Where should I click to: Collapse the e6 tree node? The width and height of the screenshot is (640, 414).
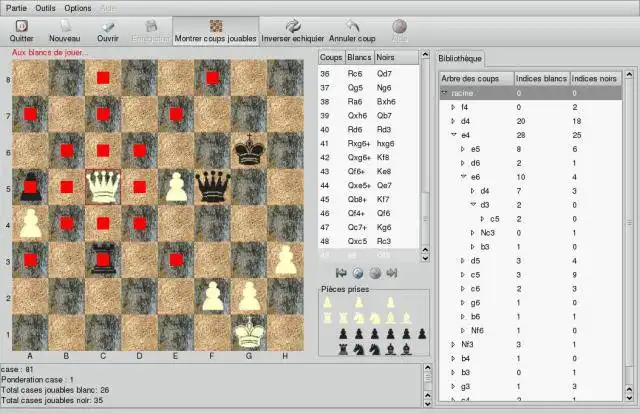463,177
